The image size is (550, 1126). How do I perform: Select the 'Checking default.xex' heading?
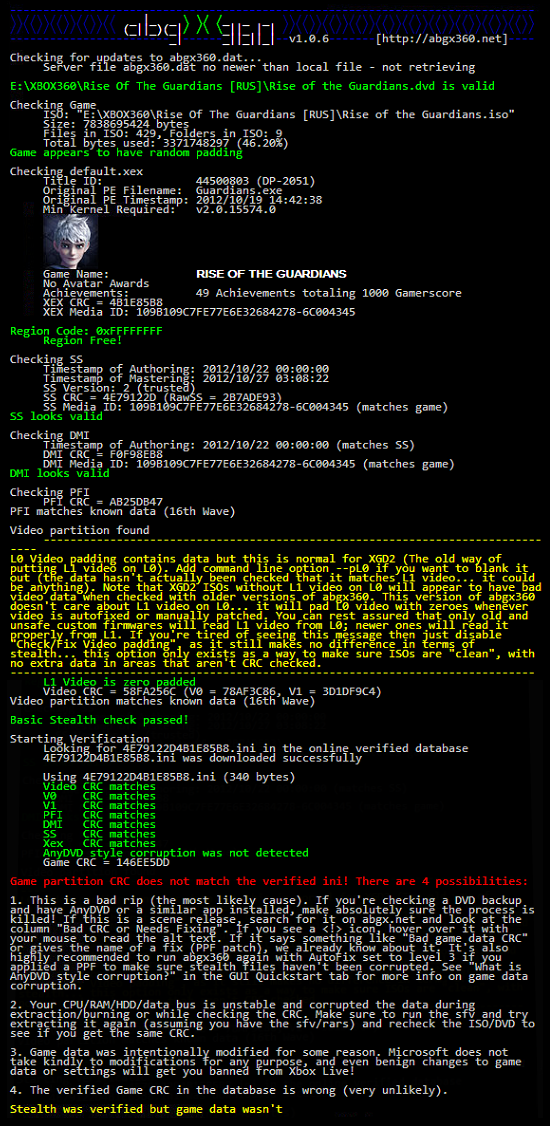76,172
